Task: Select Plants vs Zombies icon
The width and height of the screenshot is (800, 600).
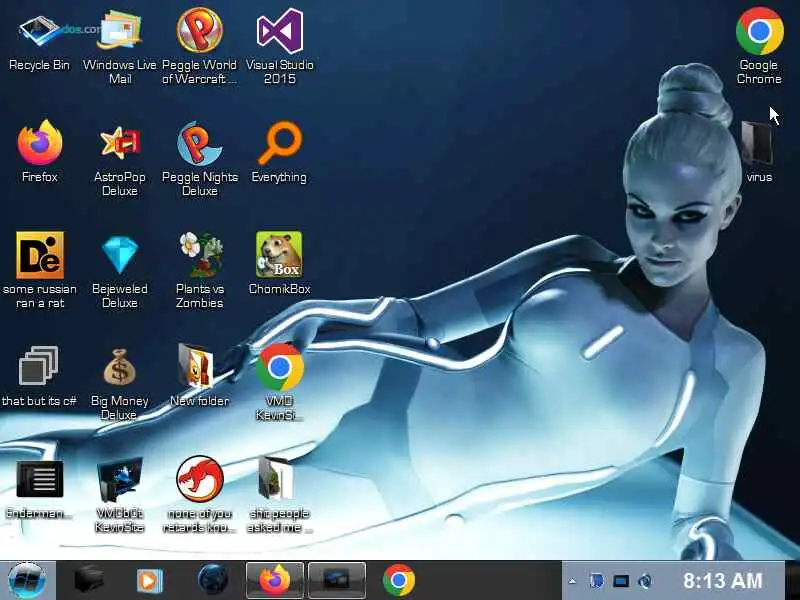Action: pos(199,270)
